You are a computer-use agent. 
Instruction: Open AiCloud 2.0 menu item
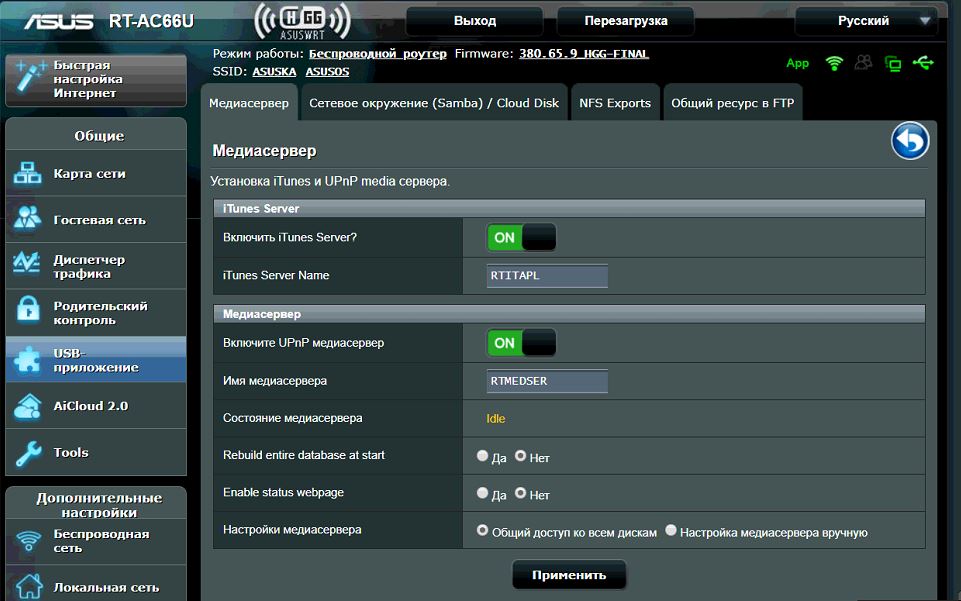[x=96, y=406]
